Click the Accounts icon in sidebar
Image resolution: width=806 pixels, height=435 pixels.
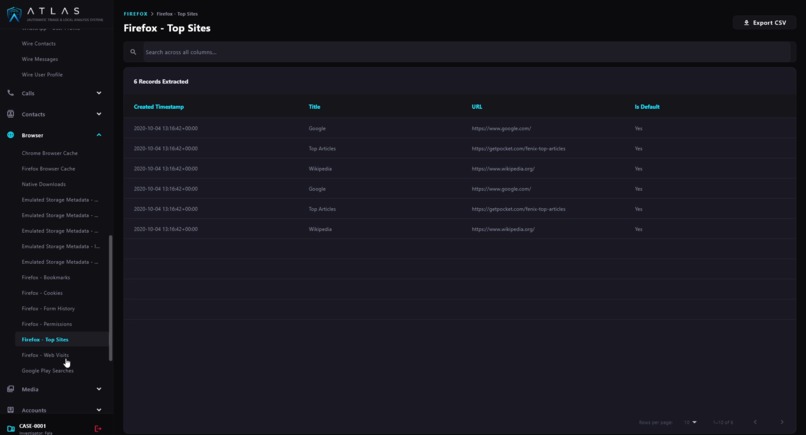point(10,410)
